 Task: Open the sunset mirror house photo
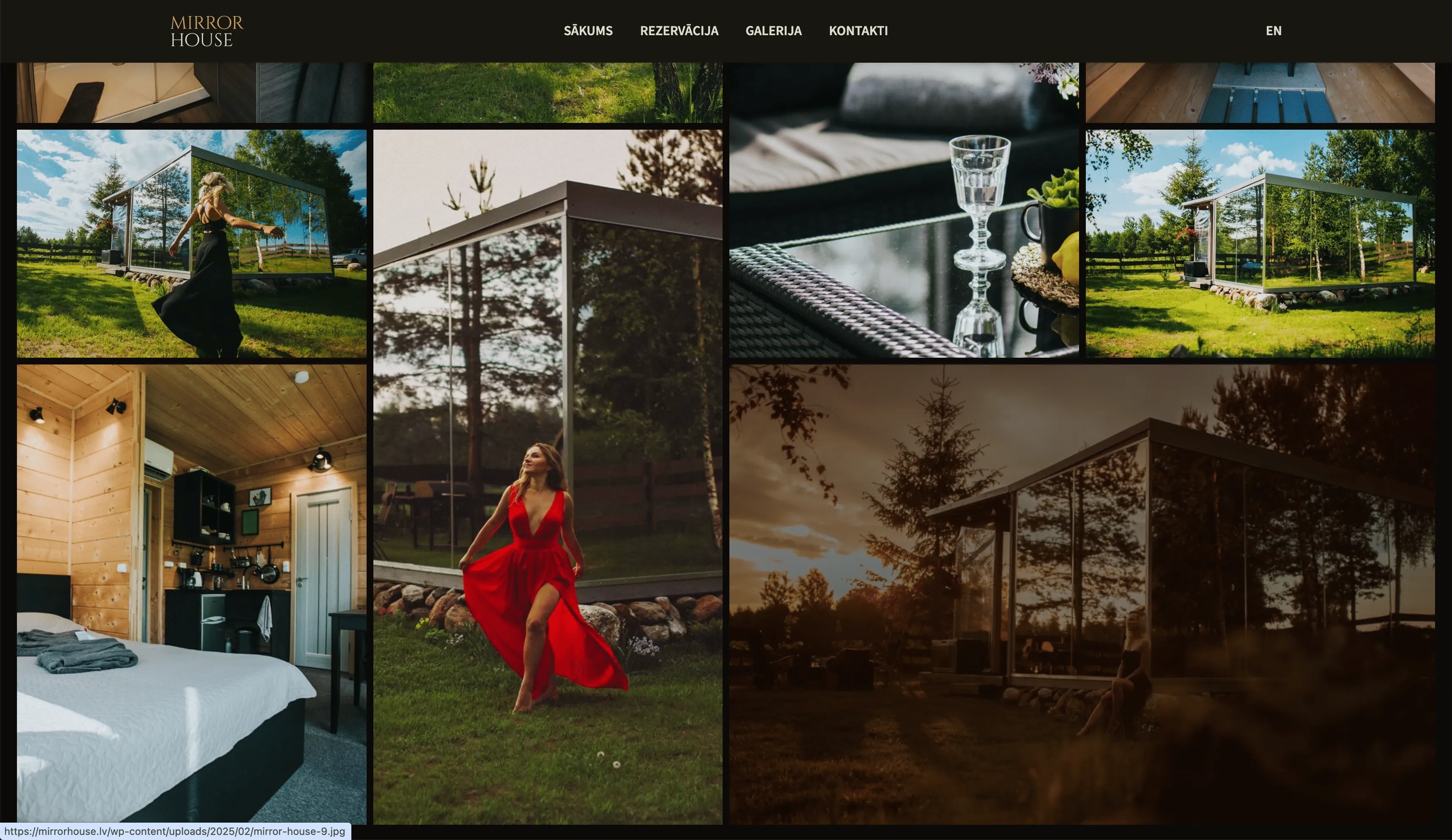tap(1082, 593)
